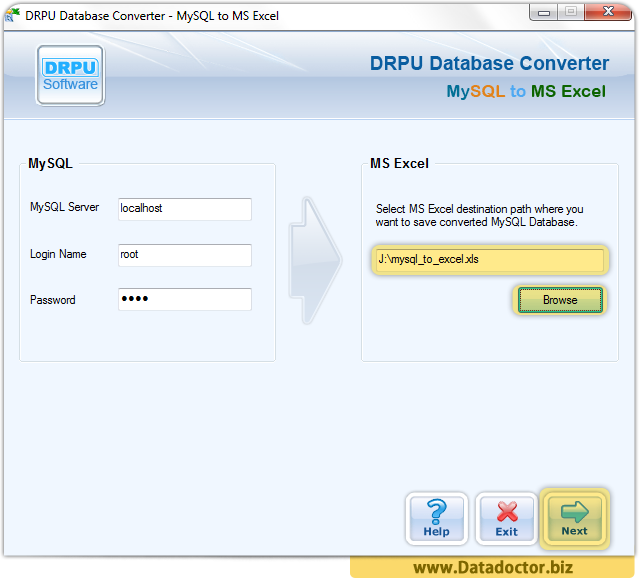Click the 'Password' label
This screenshot has width=639, height=578.
pyautogui.click(x=53, y=300)
